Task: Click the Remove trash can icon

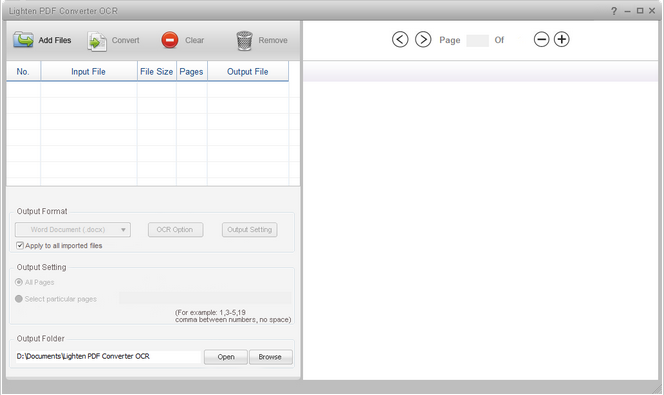Action: [244, 41]
